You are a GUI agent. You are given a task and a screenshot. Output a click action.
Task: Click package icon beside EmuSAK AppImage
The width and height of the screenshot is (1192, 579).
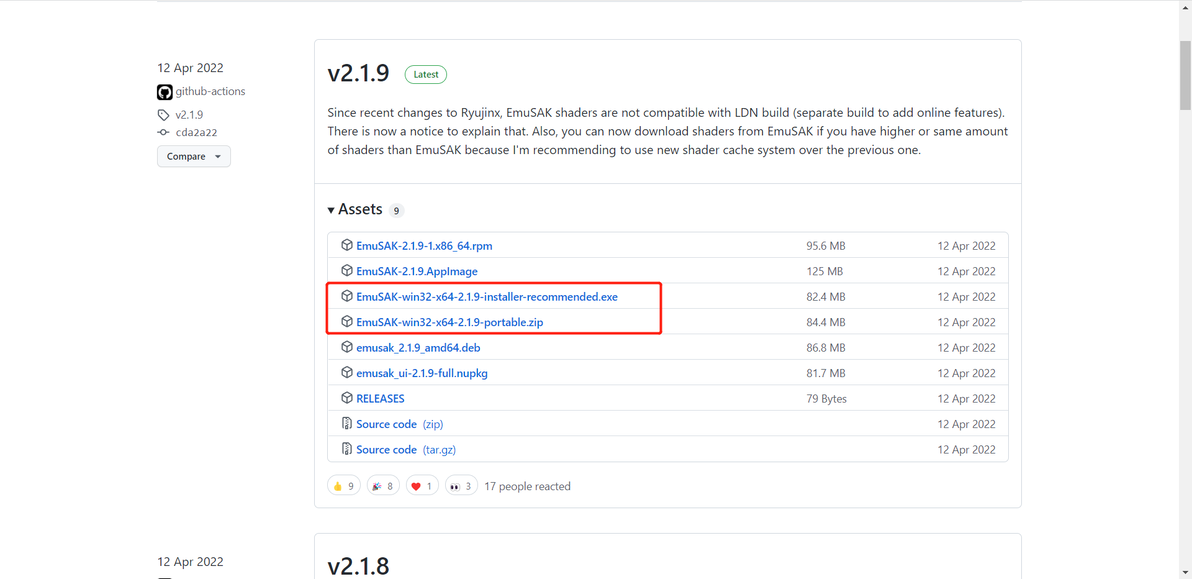click(347, 271)
